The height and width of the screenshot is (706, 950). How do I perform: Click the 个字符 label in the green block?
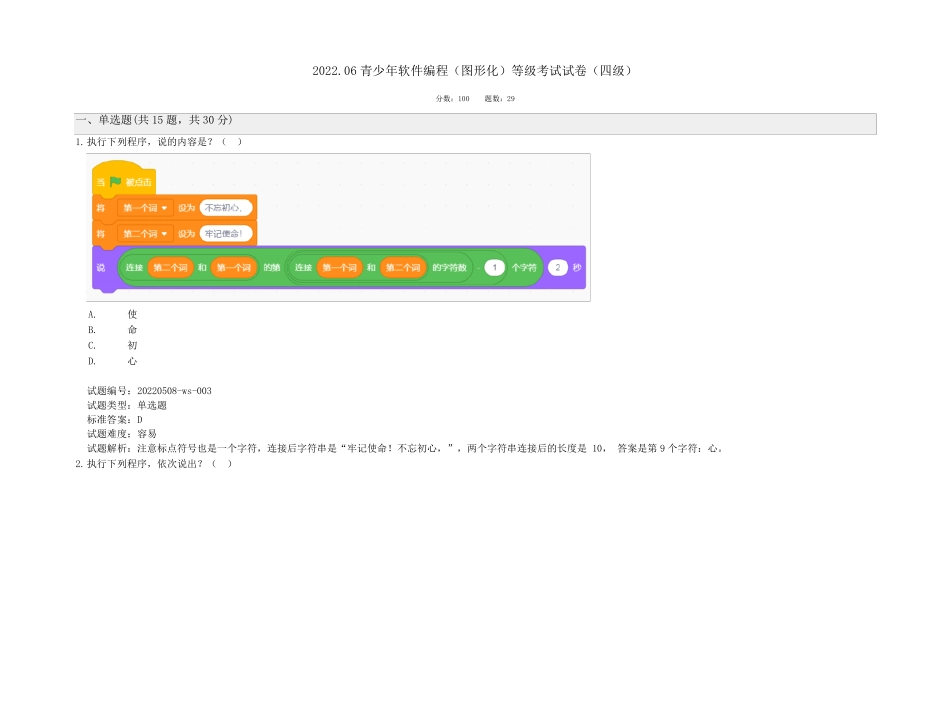524,267
